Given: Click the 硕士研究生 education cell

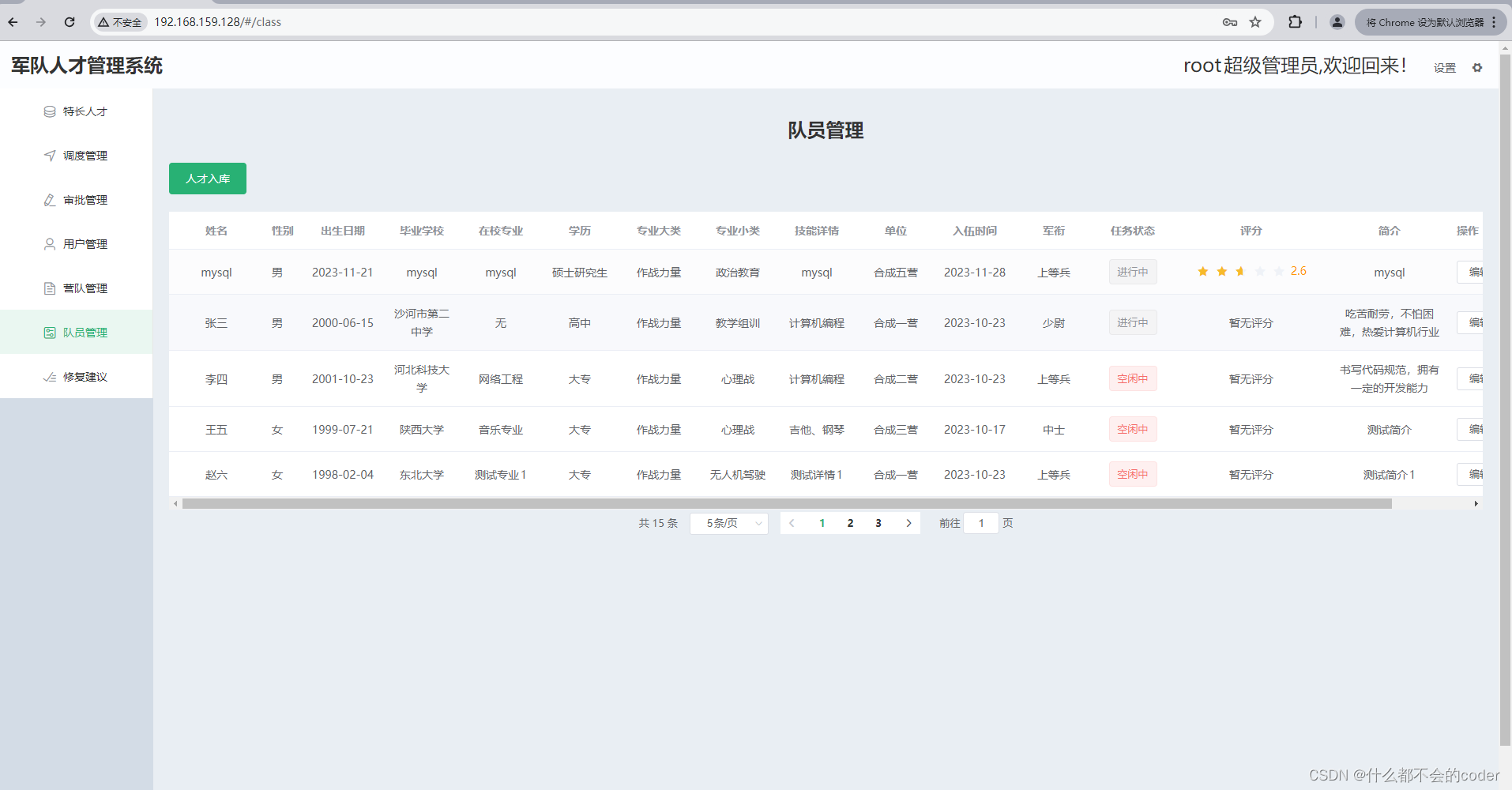Looking at the screenshot, I should 580,272.
